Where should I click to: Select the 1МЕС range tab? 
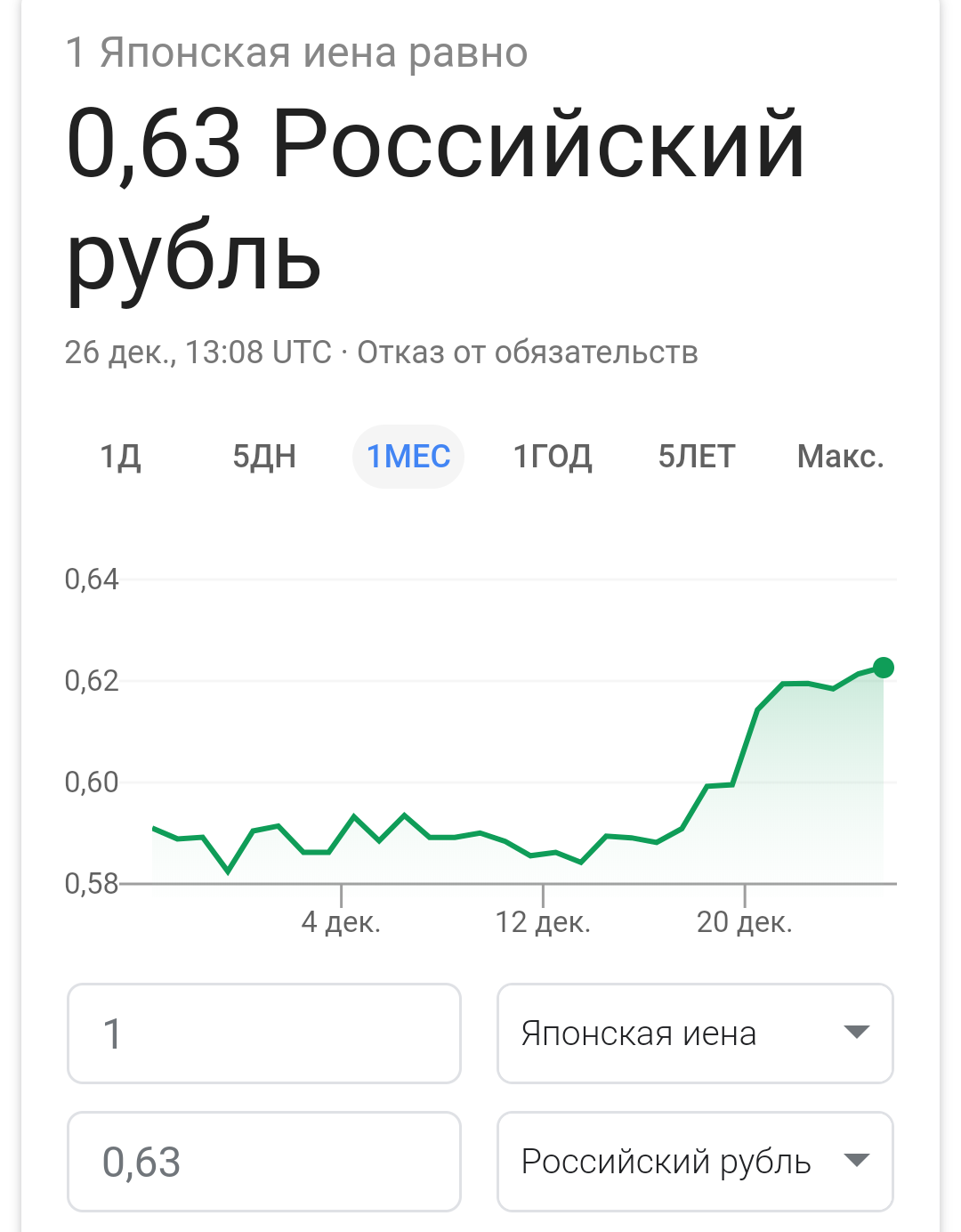pyautogui.click(x=408, y=457)
